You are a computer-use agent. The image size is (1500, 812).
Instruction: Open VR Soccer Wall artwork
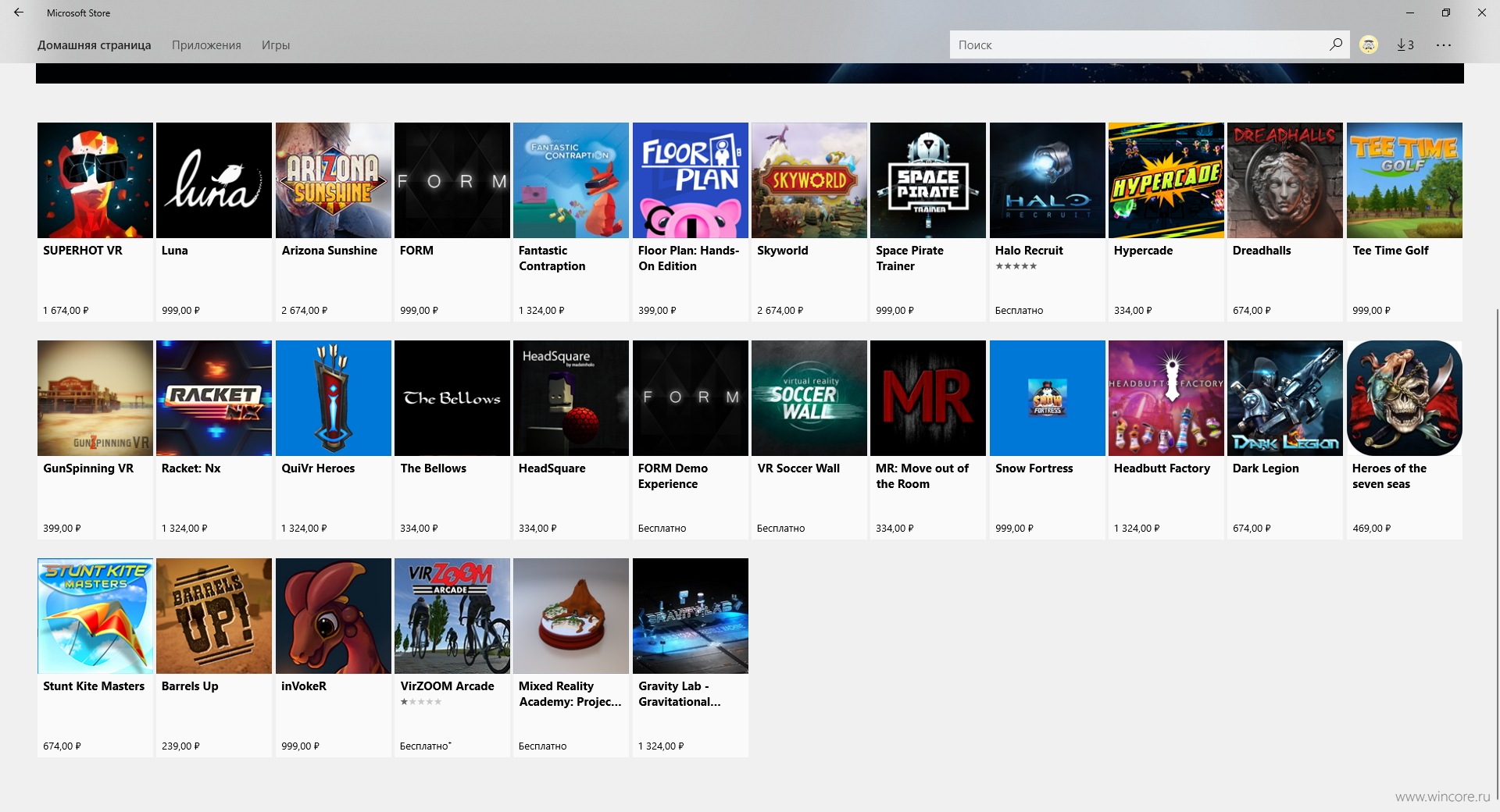tap(809, 398)
